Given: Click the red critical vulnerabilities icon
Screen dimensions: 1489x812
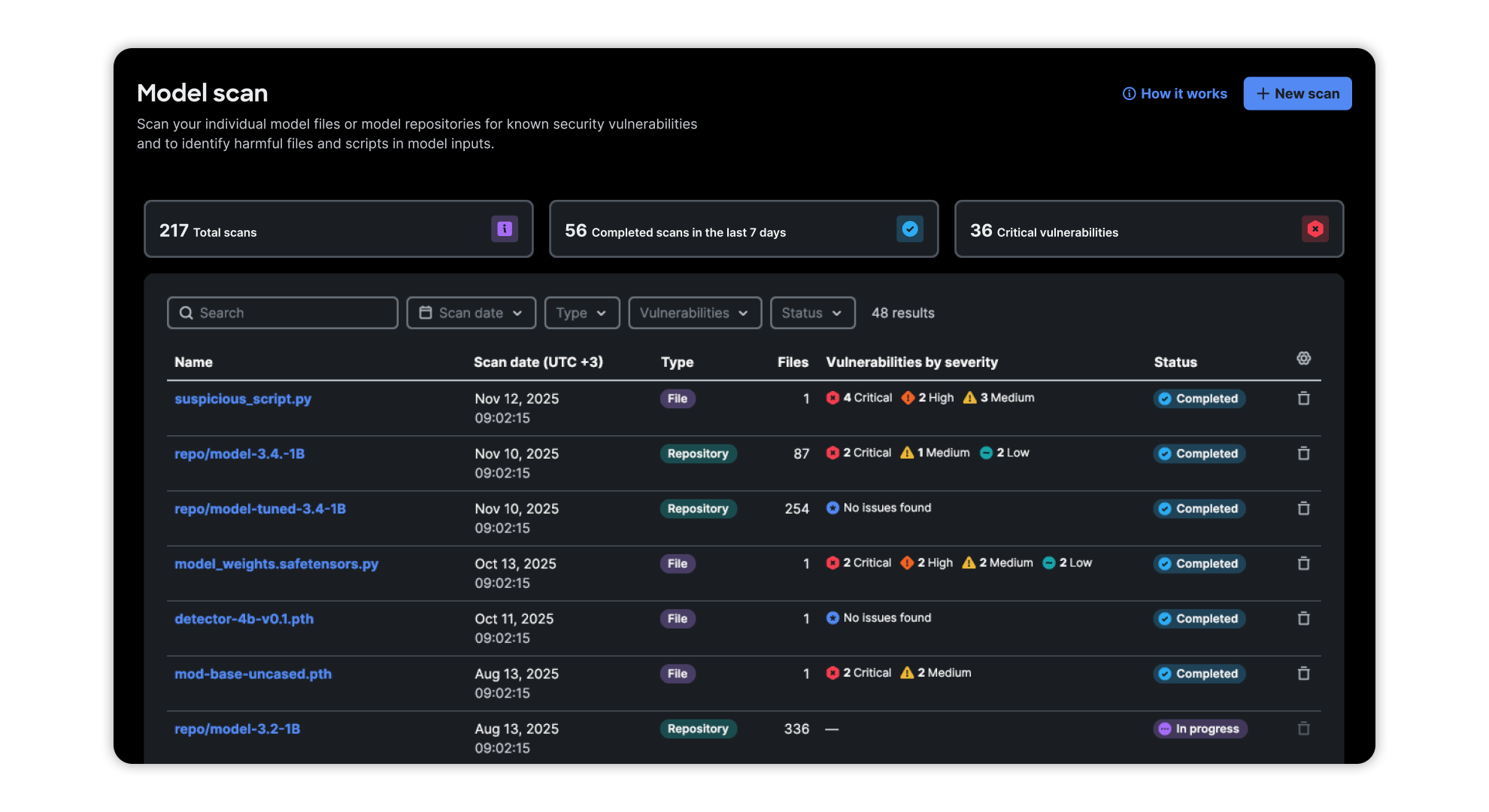Looking at the screenshot, I should pos(1315,229).
